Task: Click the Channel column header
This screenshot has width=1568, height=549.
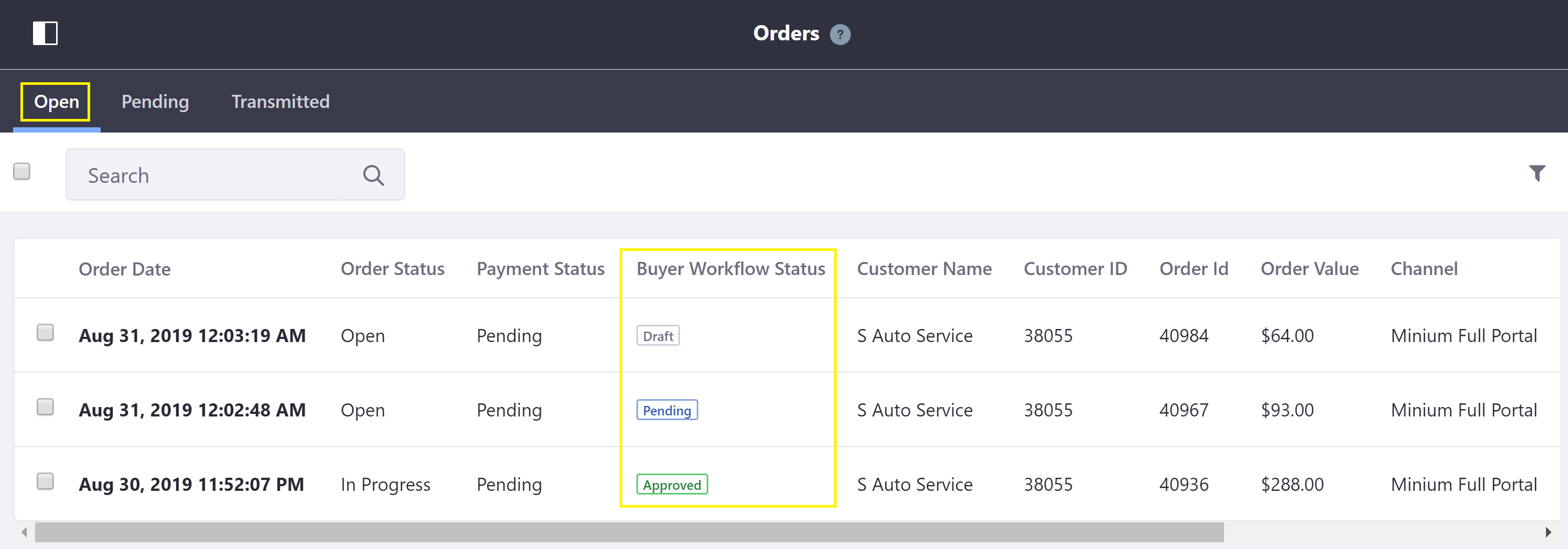Action: 1424,269
